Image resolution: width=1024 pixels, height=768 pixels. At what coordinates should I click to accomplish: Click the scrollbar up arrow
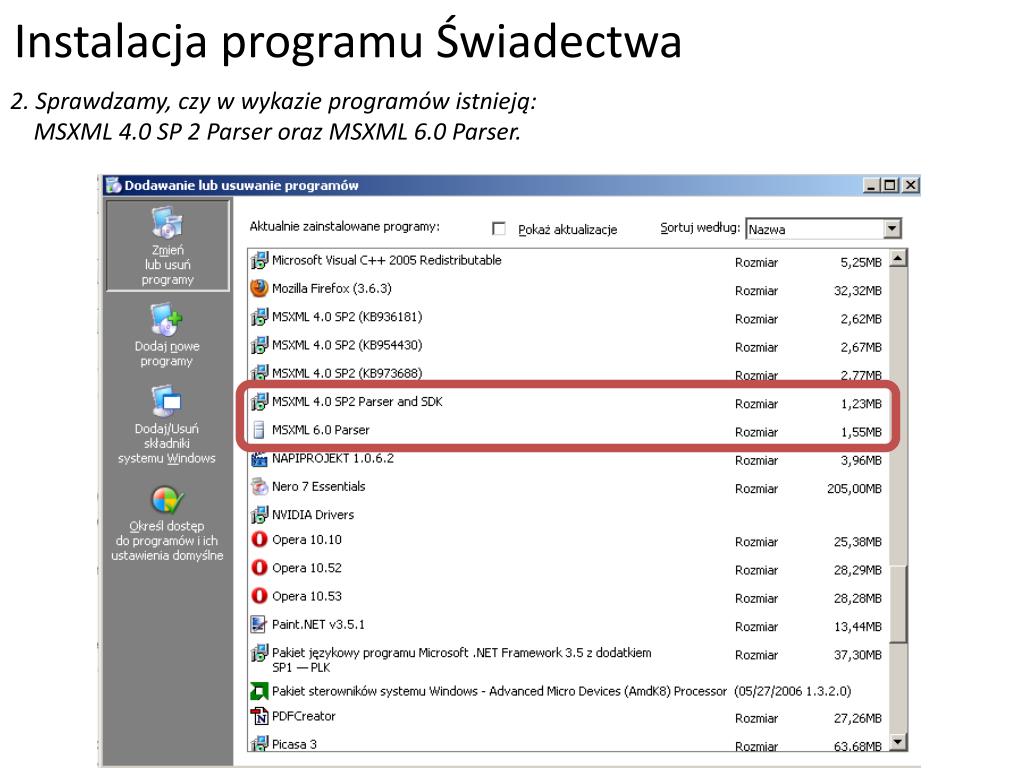(899, 259)
